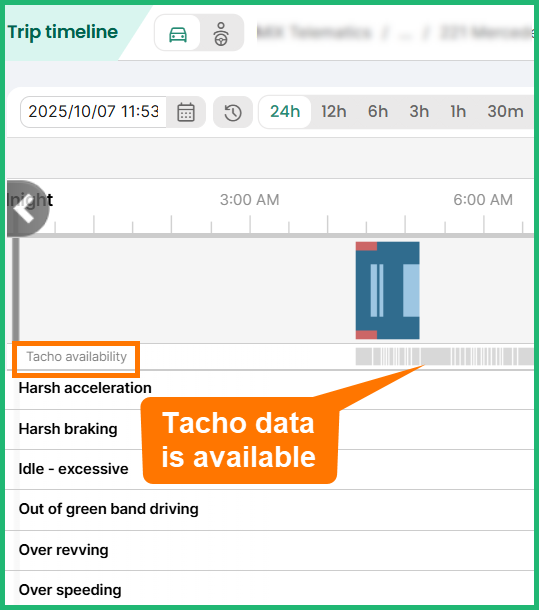Switch to driver view steering icon

(221, 33)
